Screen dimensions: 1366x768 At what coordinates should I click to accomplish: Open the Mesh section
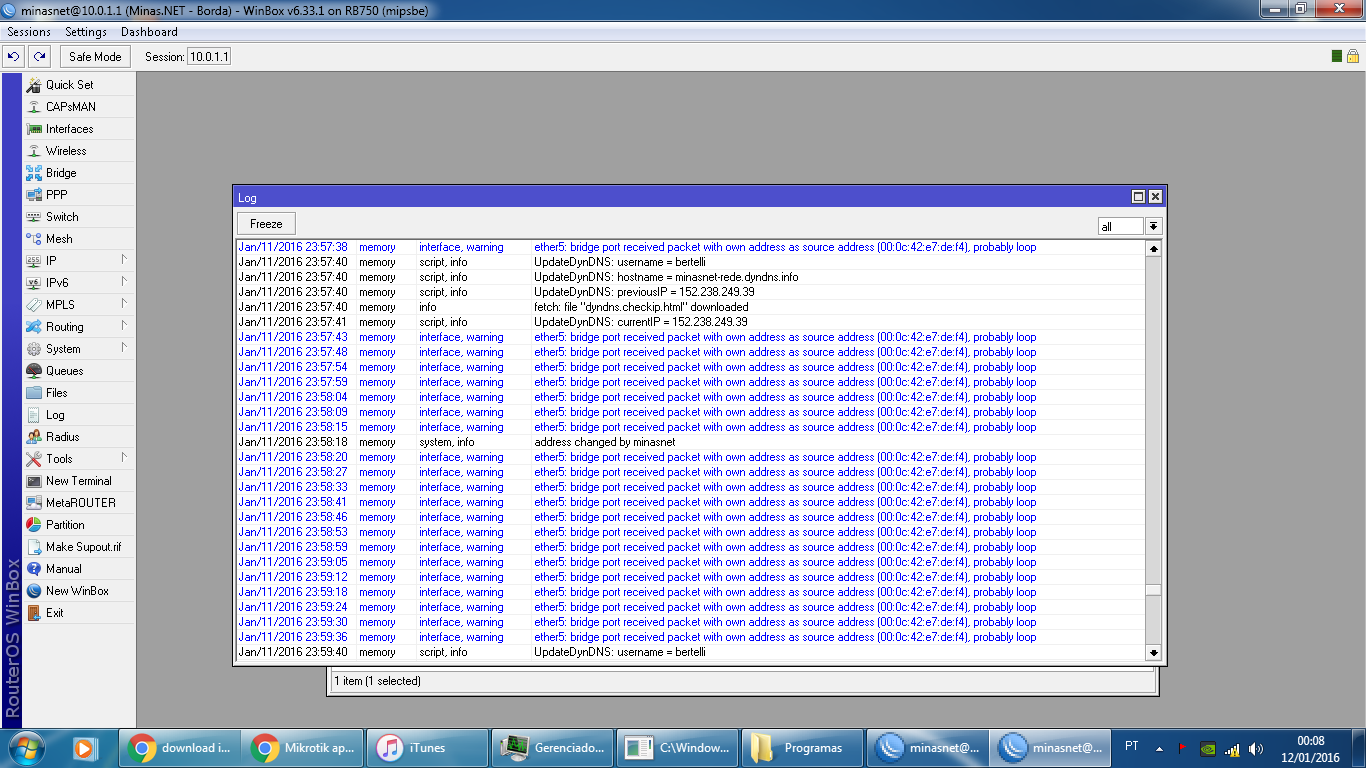pyautogui.click(x=79, y=239)
